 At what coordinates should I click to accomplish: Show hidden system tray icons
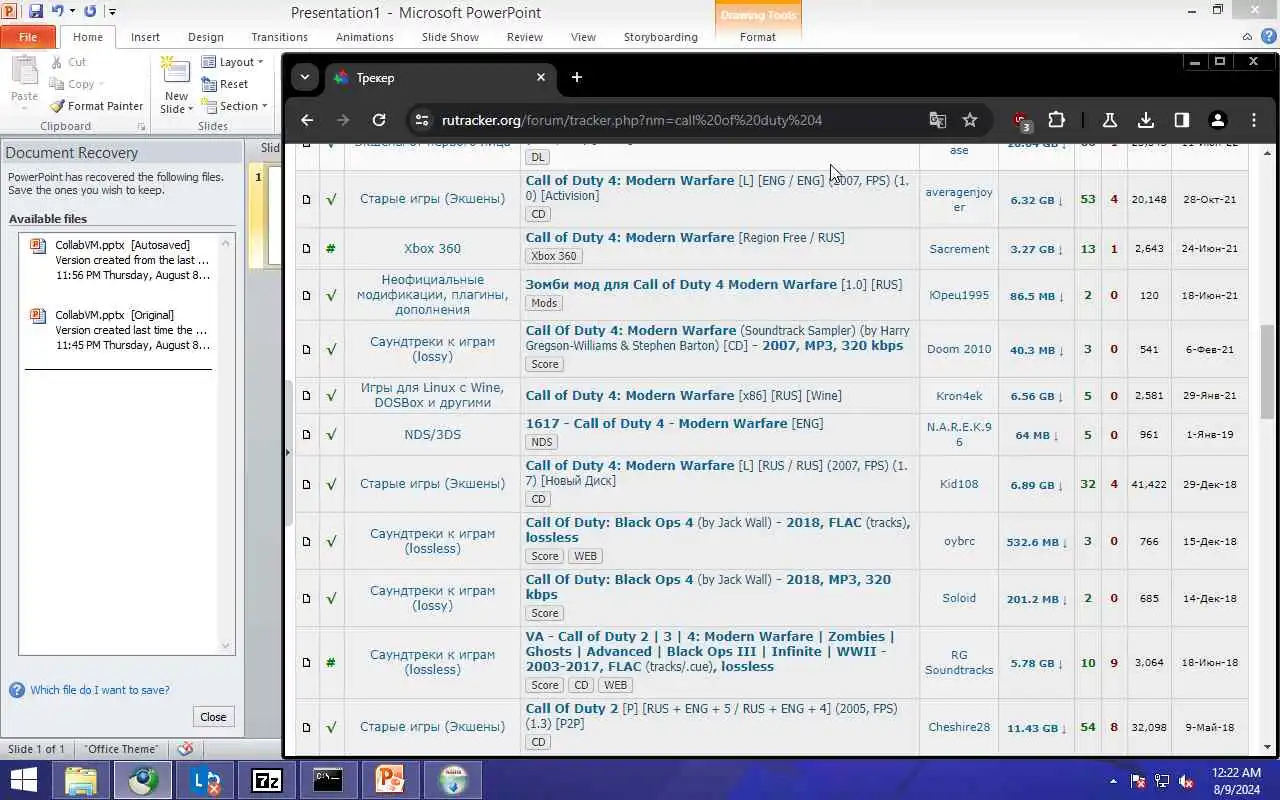(1113, 781)
